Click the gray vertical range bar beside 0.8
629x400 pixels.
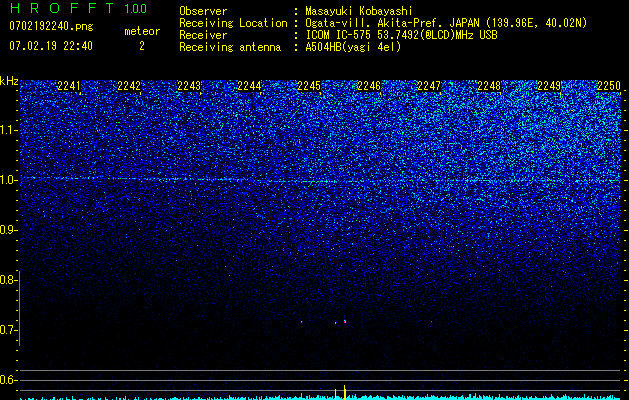(19, 308)
